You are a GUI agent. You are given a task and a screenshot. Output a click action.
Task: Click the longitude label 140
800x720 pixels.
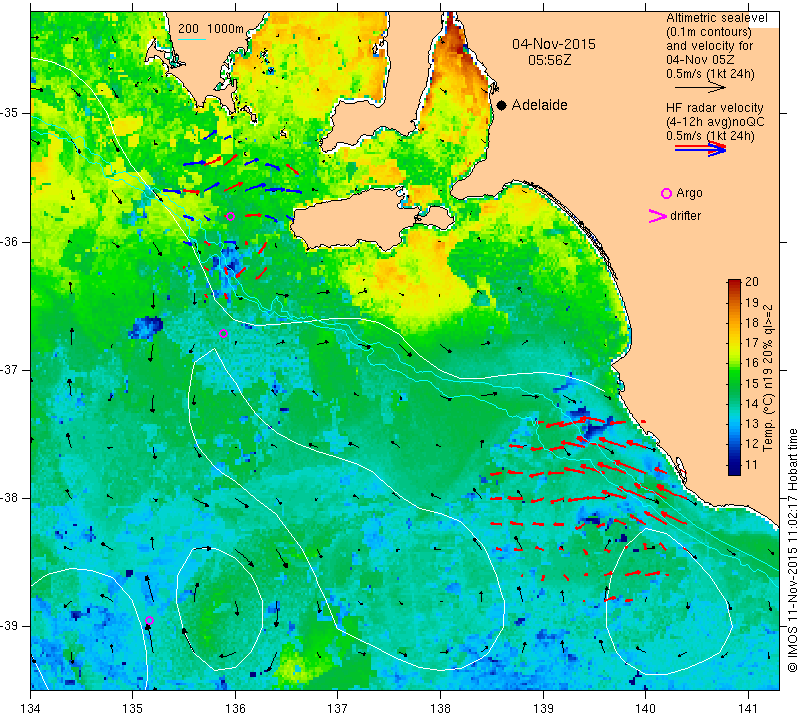(645, 709)
